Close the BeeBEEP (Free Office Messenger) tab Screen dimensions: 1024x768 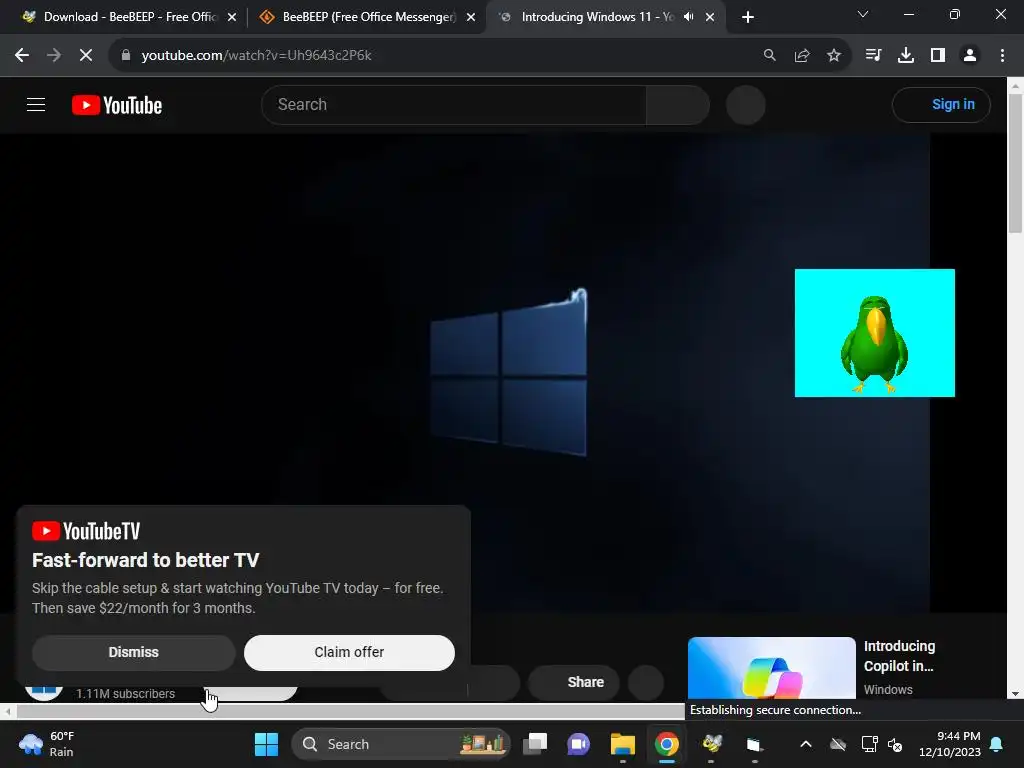click(x=471, y=18)
